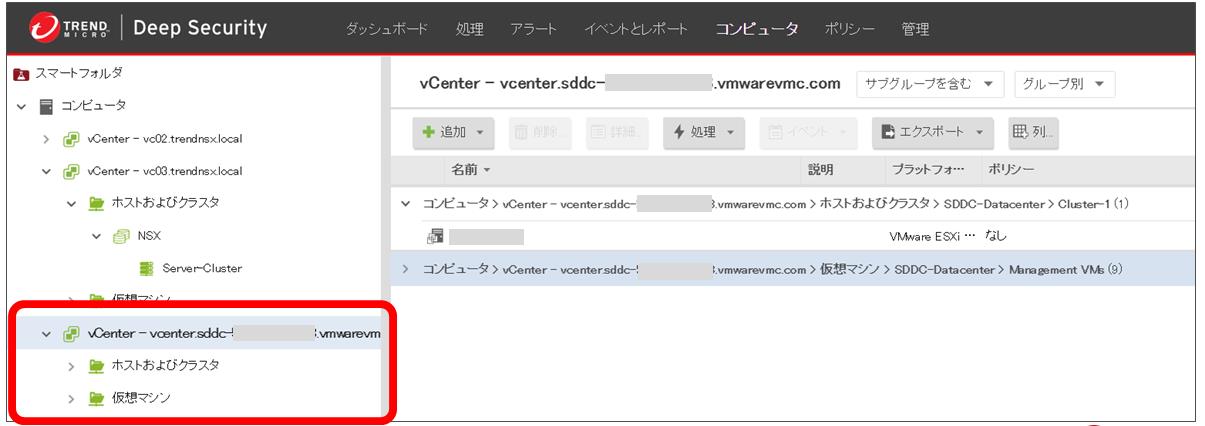Open the 処理 actions dropdown button

tap(702, 132)
